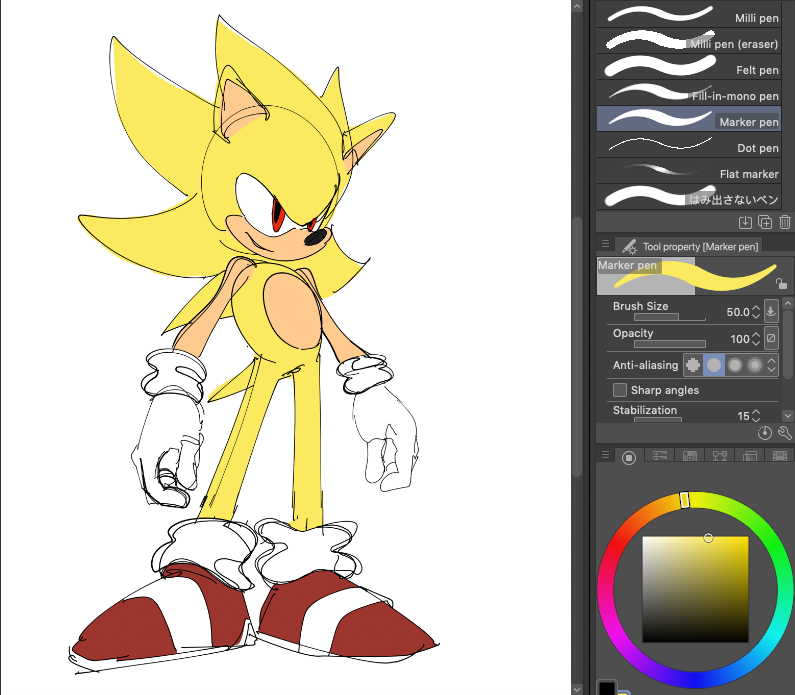This screenshot has width=795, height=695.
Task: Choose the Felt pen sub tool
Action: click(x=689, y=67)
